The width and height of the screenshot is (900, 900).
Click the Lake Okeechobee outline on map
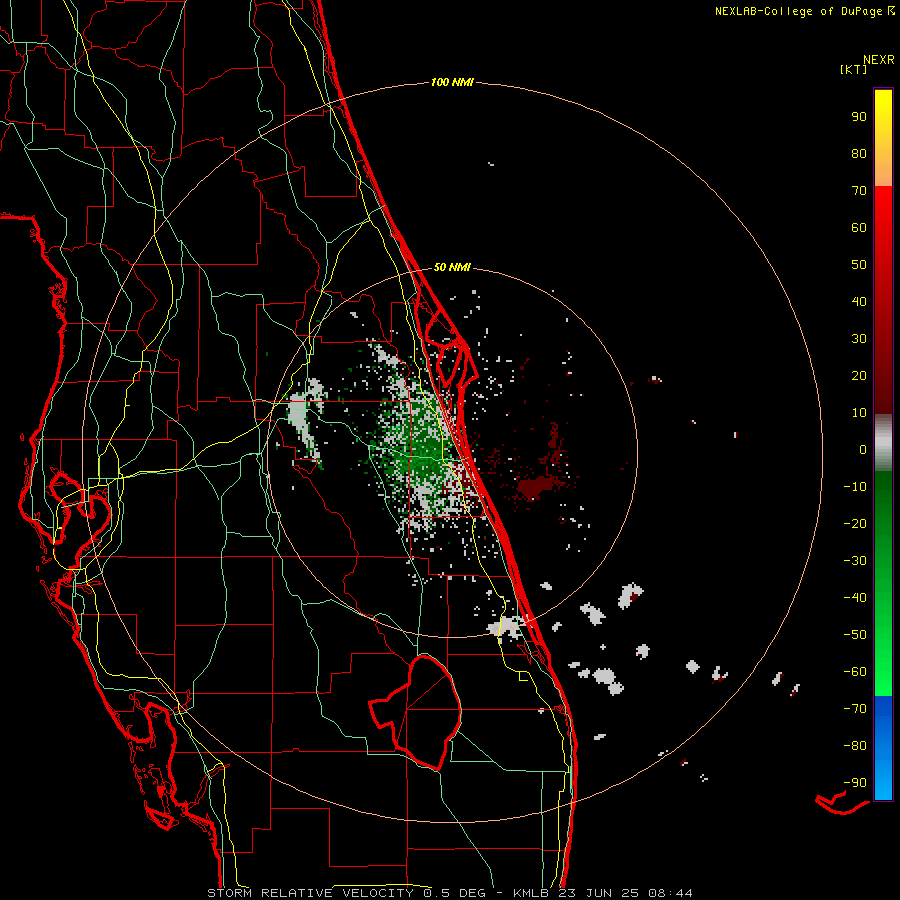pos(416,712)
